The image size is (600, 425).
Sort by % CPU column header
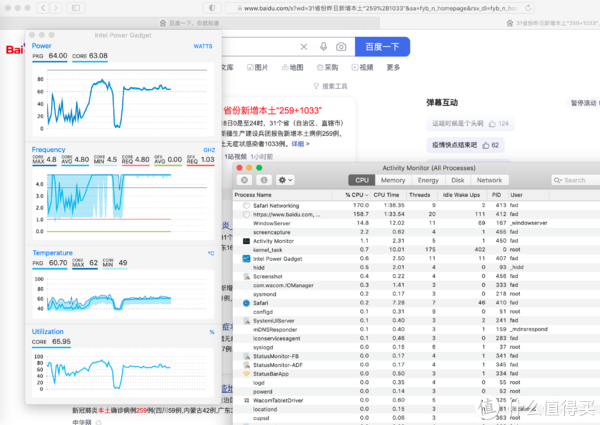coord(352,195)
